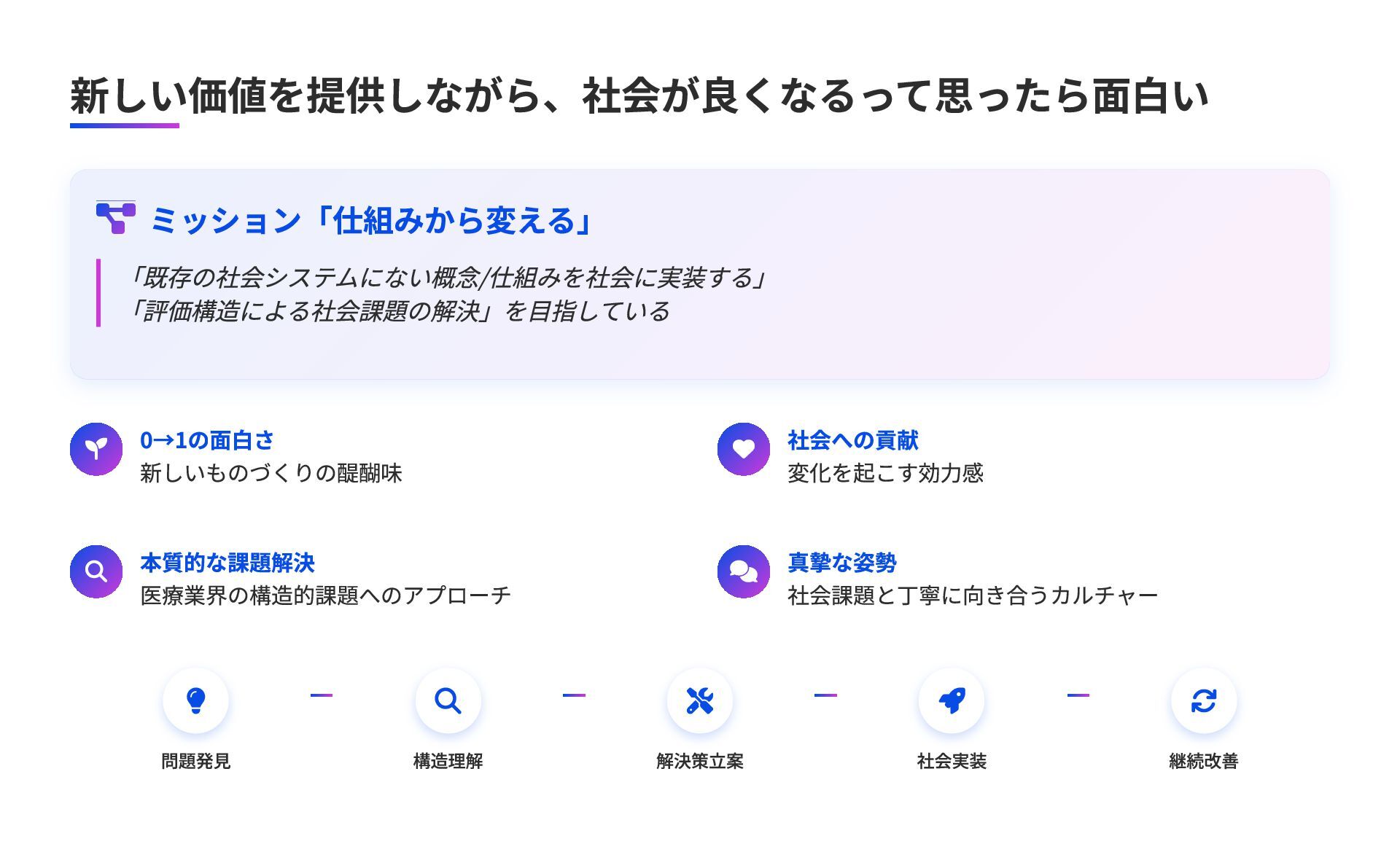Click the refresh arrows icon above 継続改善
The width and height of the screenshot is (1400, 844).
(x=1204, y=700)
